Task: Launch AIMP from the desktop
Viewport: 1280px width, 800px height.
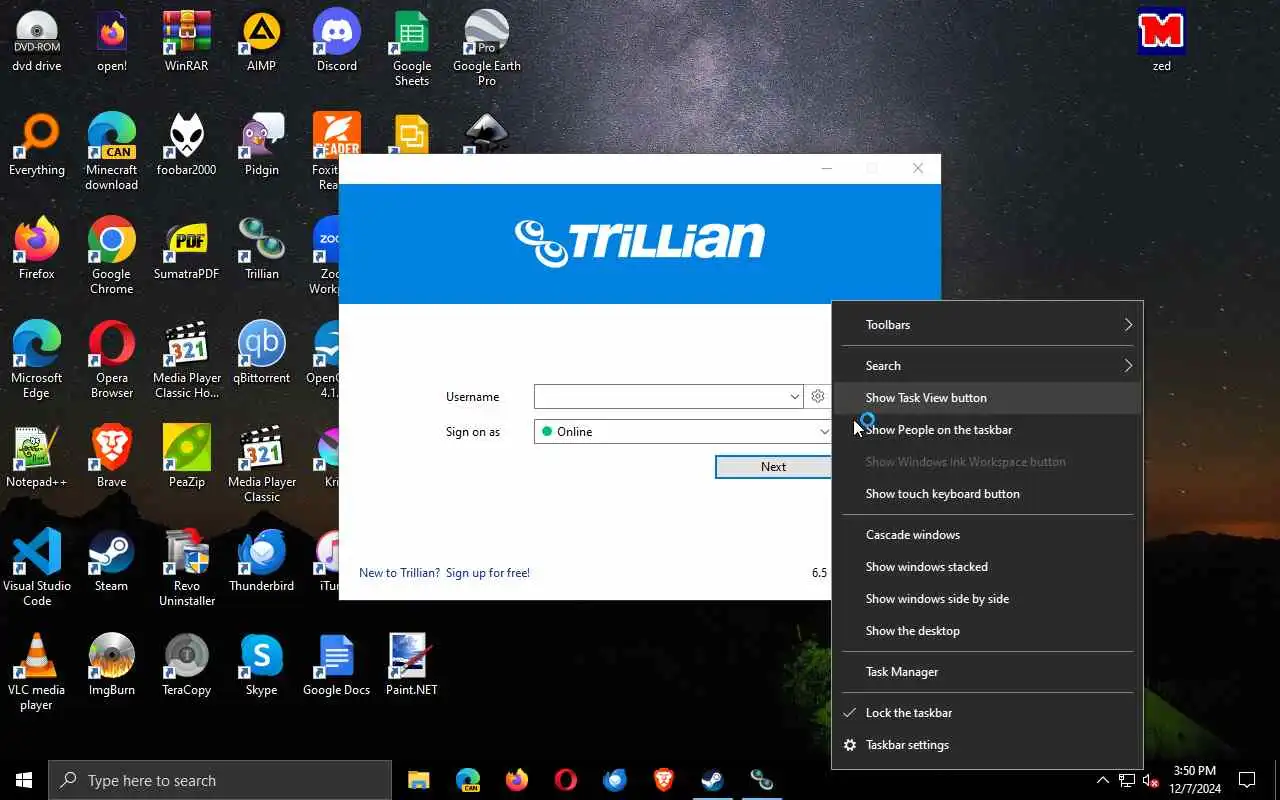Action: click(x=262, y=41)
